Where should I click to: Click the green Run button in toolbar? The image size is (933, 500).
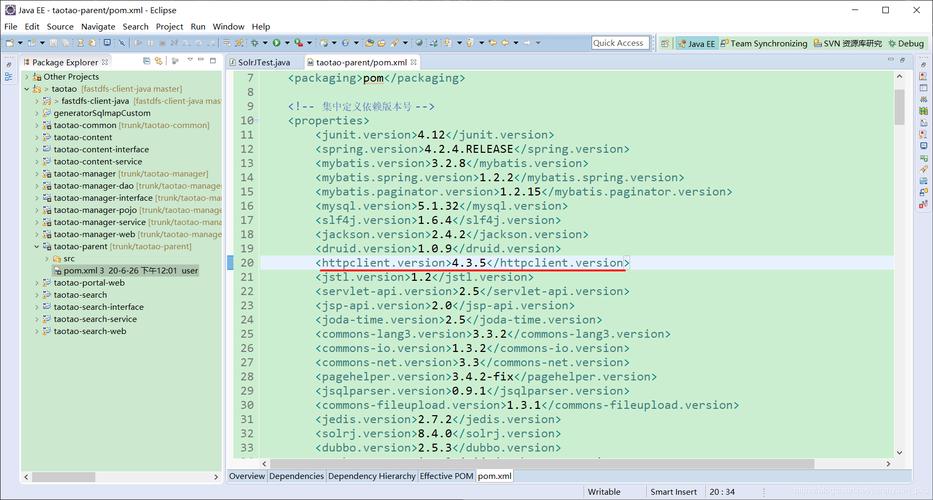point(276,43)
